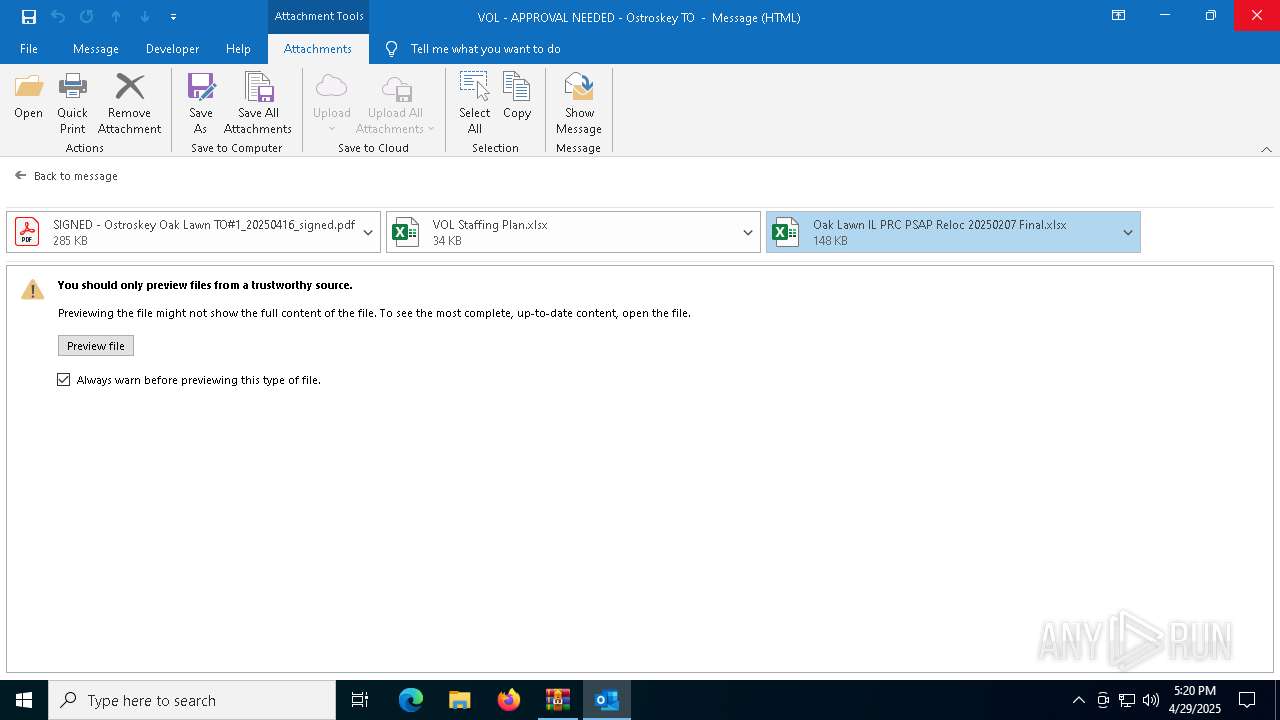1280x720 pixels.
Task: Click the volume speaker tray icon
Action: tap(1151, 700)
